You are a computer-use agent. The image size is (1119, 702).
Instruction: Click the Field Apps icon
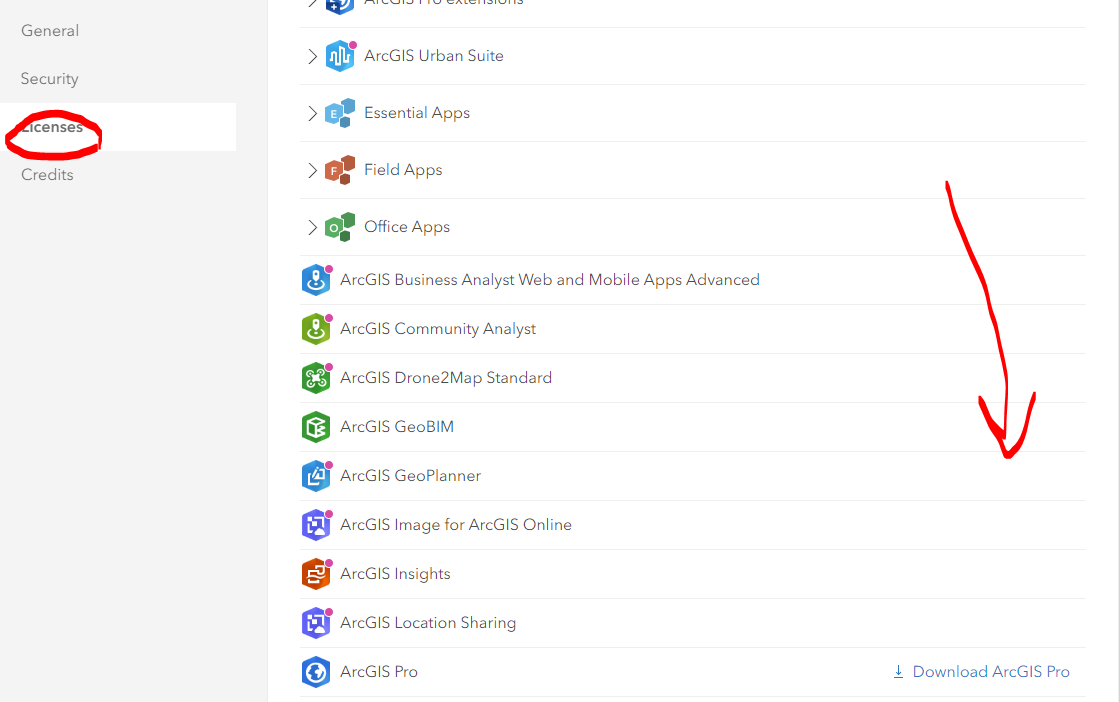[340, 170]
